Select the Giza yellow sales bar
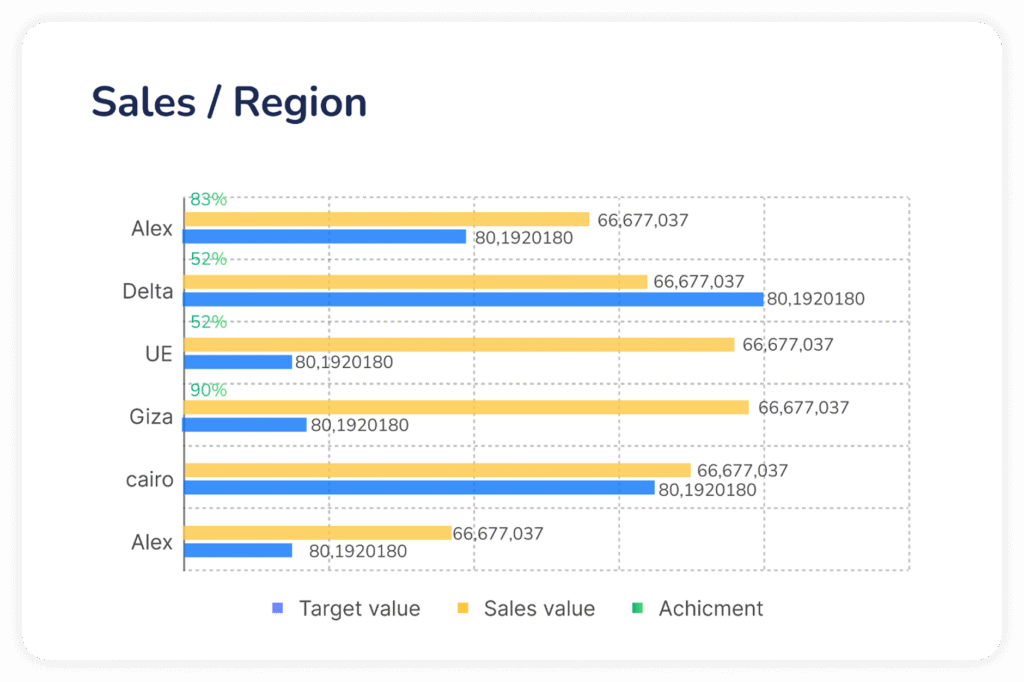The height and width of the screenshot is (682, 1024). tap(466, 407)
